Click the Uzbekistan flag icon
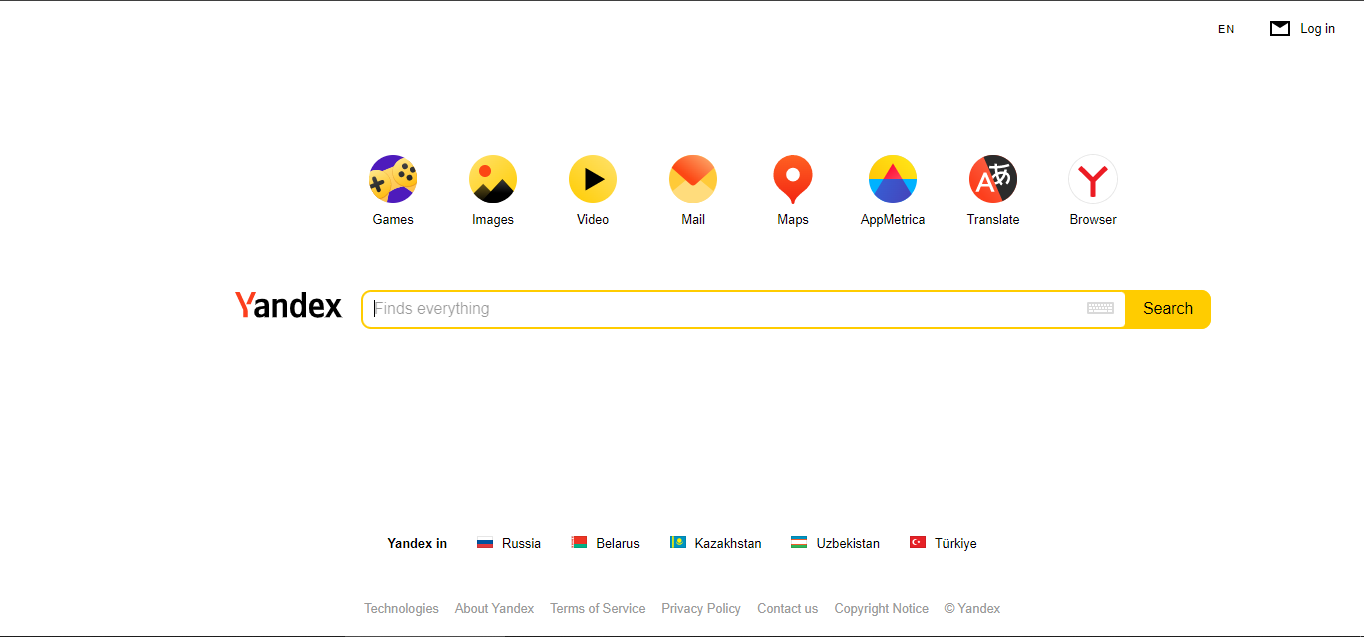The width and height of the screenshot is (1364, 637). pyautogui.click(x=799, y=543)
